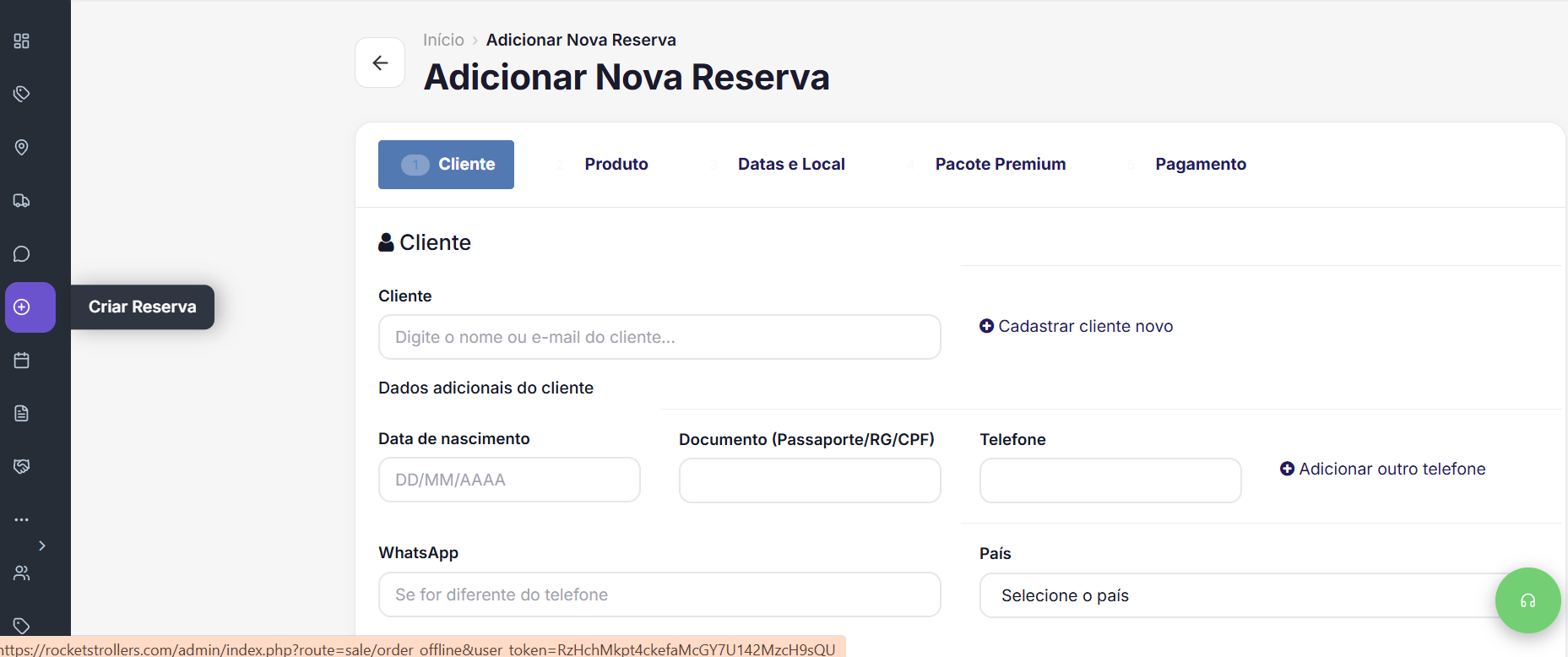Open the three-dots more menu in sidebar
1568x657 pixels.
(x=22, y=519)
